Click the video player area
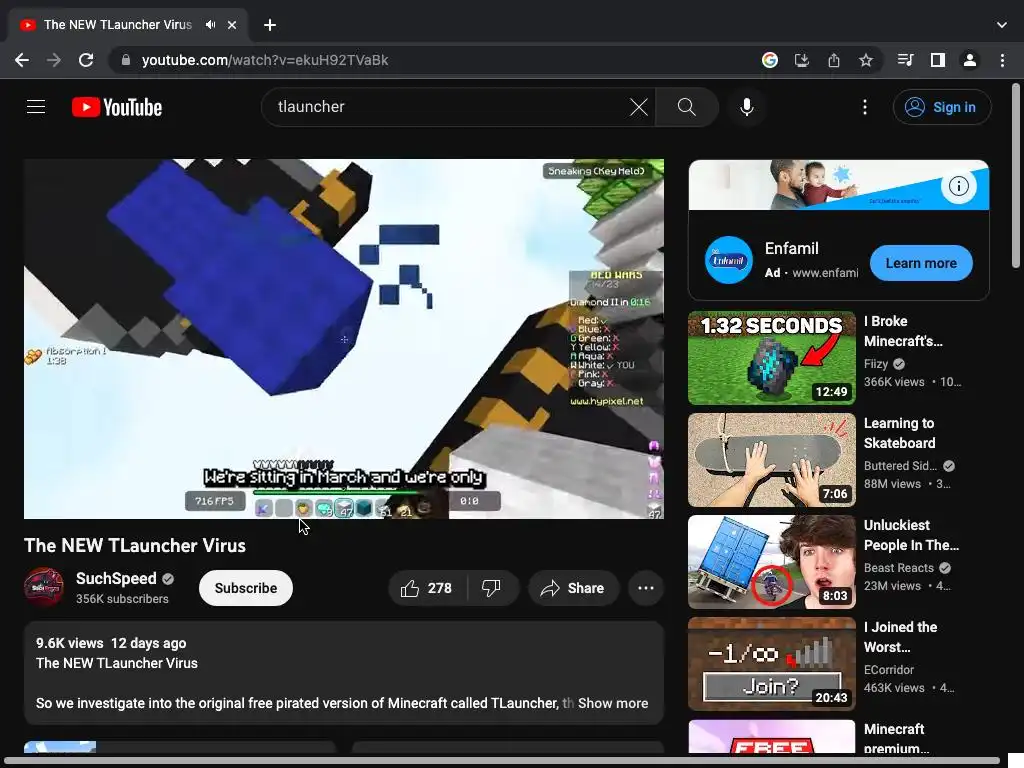Image resolution: width=1024 pixels, height=768 pixels. 344,339
